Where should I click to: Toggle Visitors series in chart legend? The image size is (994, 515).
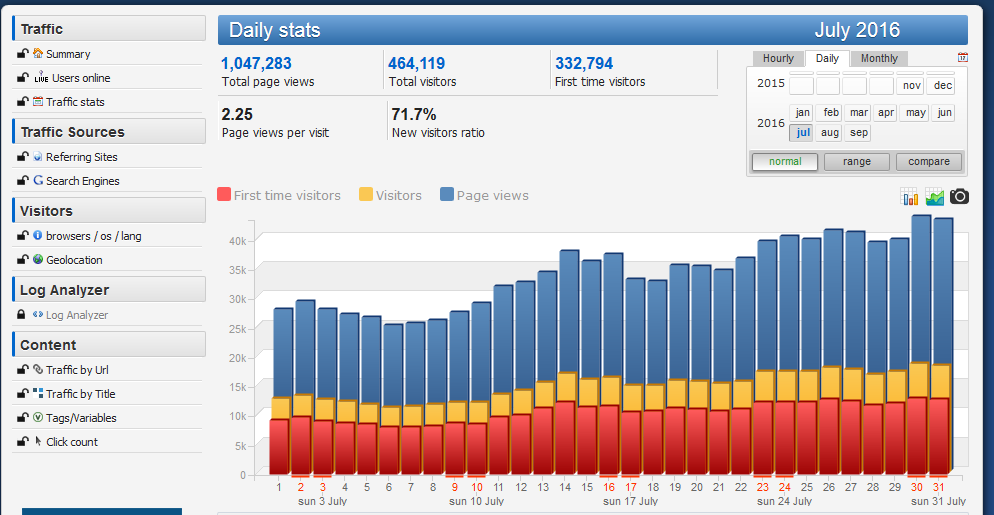tap(390, 196)
